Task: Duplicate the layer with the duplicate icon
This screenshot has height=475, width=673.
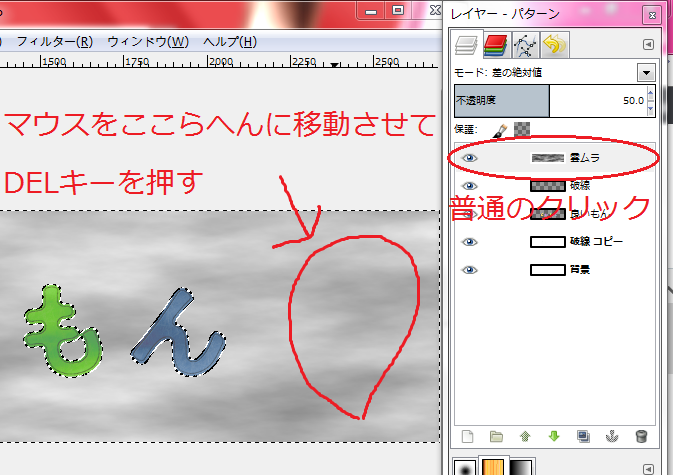Action: coord(583,437)
